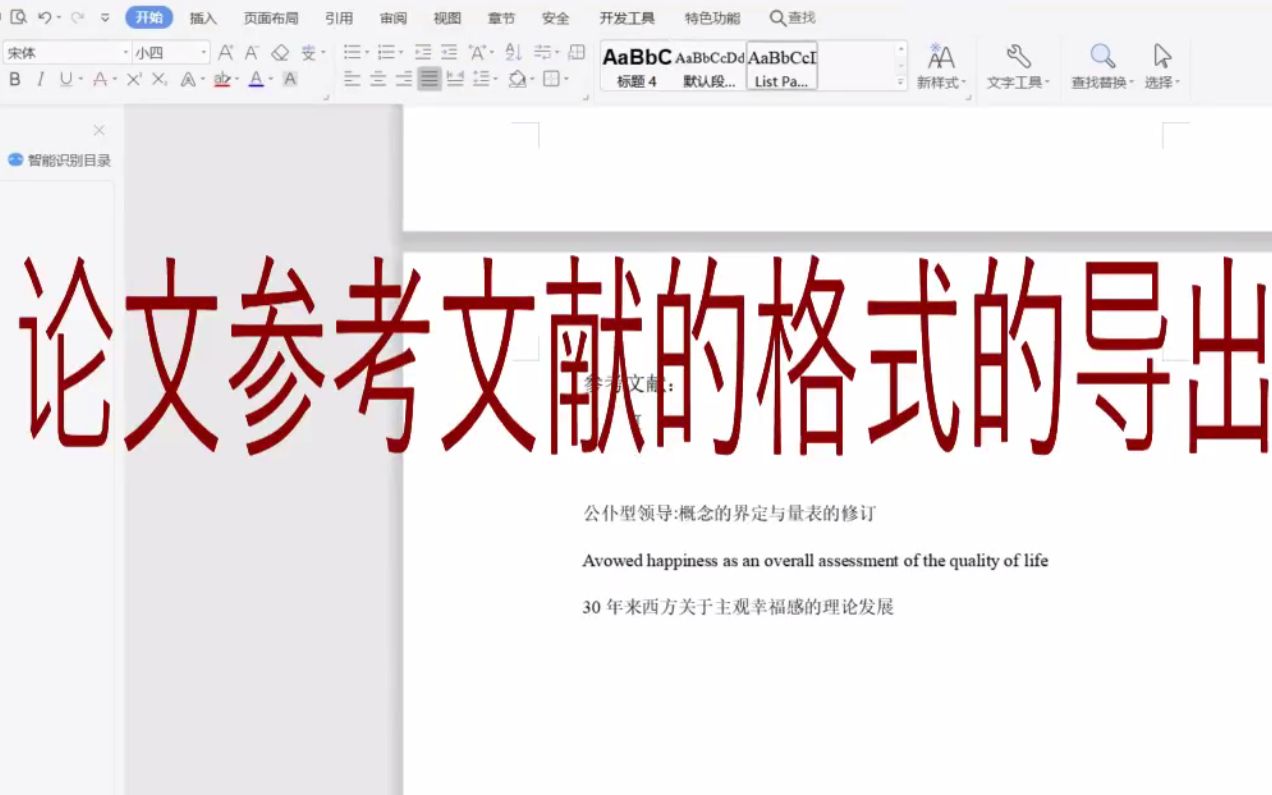The width and height of the screenshot is (1272, 795).
Task: Open the font color picker with red underline
Action: click(222, 80)
